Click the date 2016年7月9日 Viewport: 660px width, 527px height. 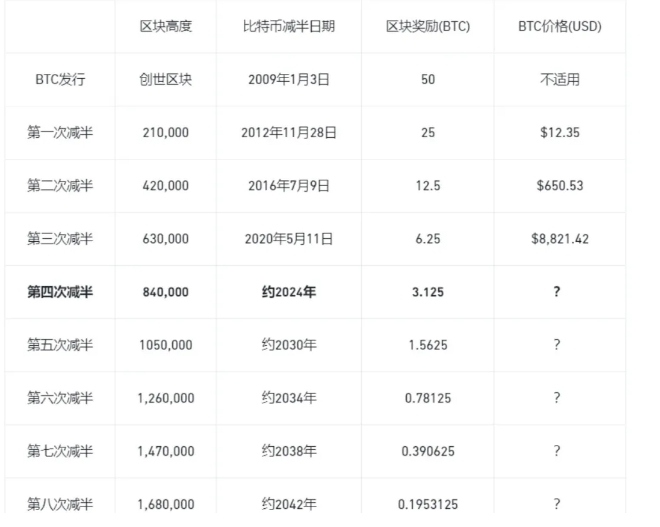tap(289, 186)
